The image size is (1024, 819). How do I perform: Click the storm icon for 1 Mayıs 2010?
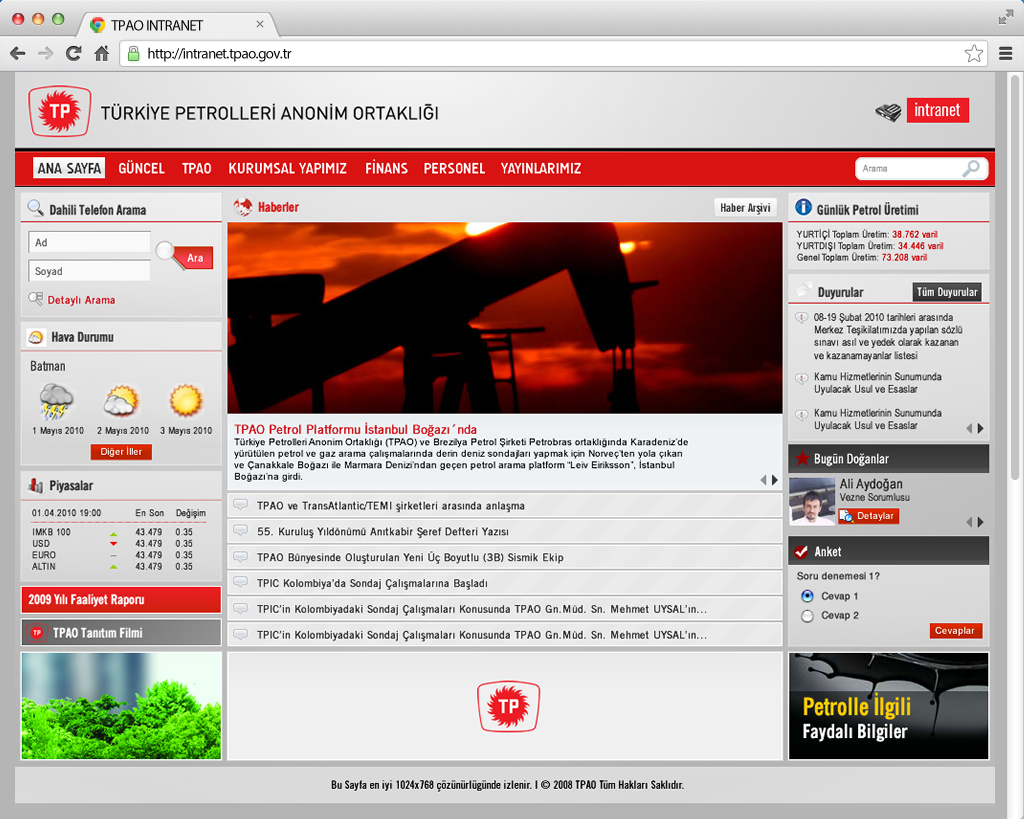click(56, 402)
